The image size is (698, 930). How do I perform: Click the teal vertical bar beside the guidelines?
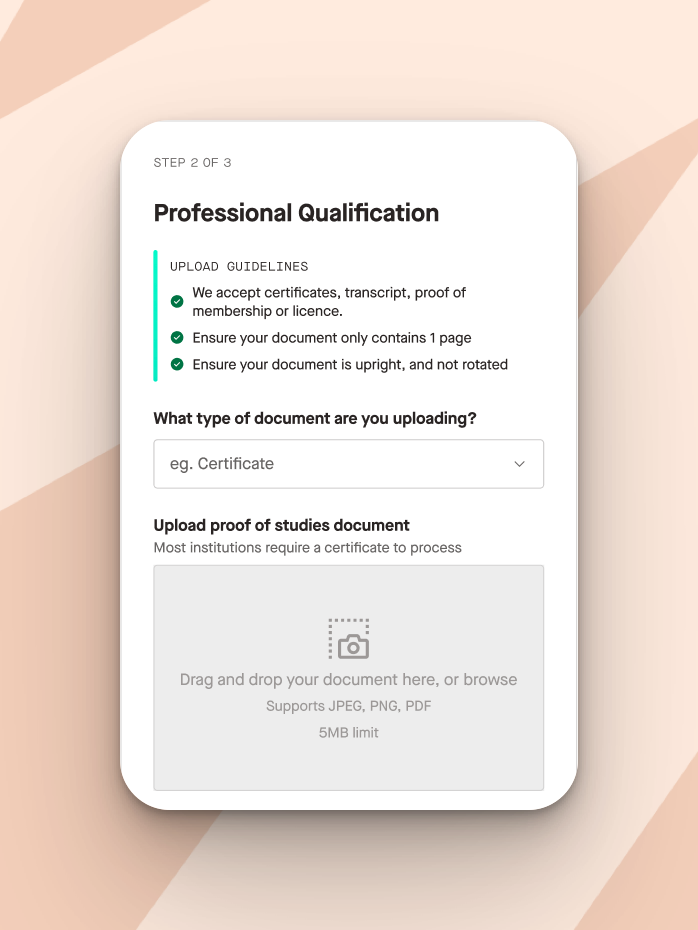click(x=155, y=316)
